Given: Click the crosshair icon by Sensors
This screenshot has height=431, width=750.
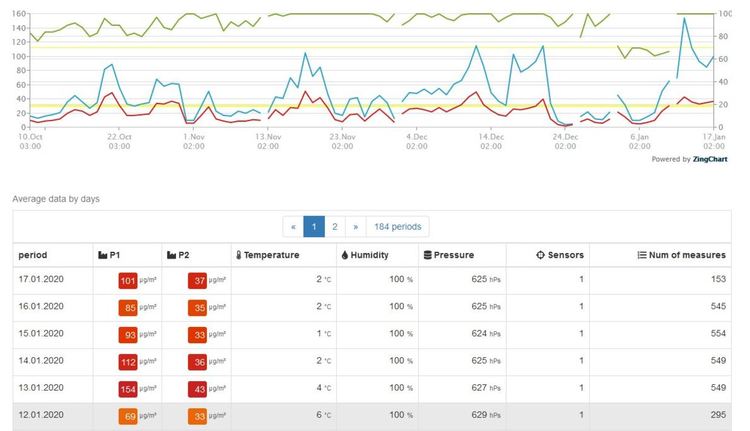Looking at the screenshot, I should coord(540,255).
